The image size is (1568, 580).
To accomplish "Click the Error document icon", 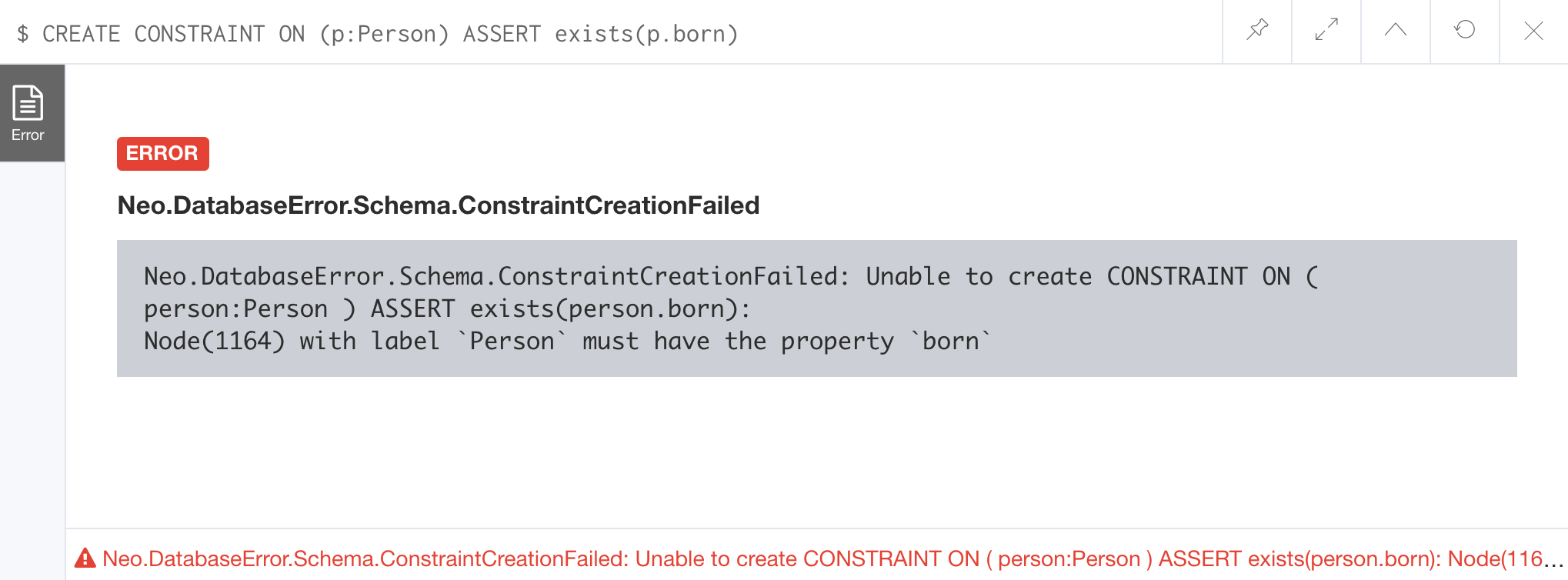I will (x=28, y=103).
